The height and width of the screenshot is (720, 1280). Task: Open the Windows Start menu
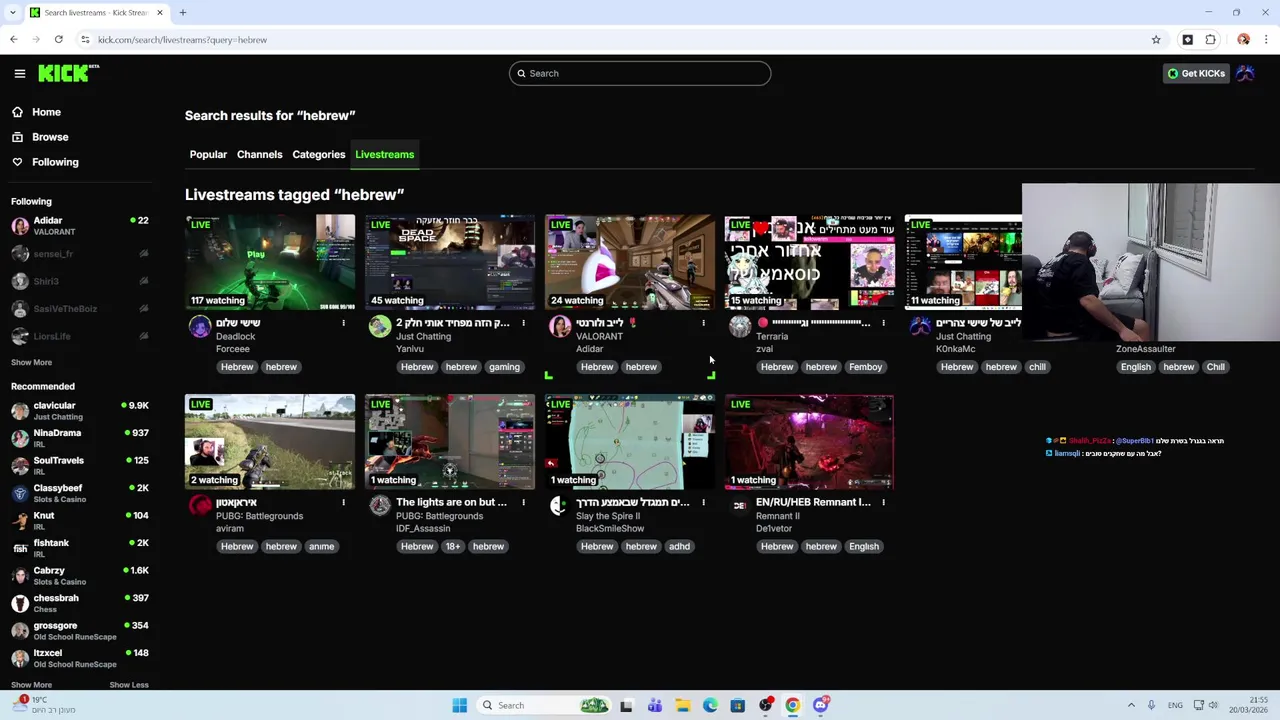point(459,705)
